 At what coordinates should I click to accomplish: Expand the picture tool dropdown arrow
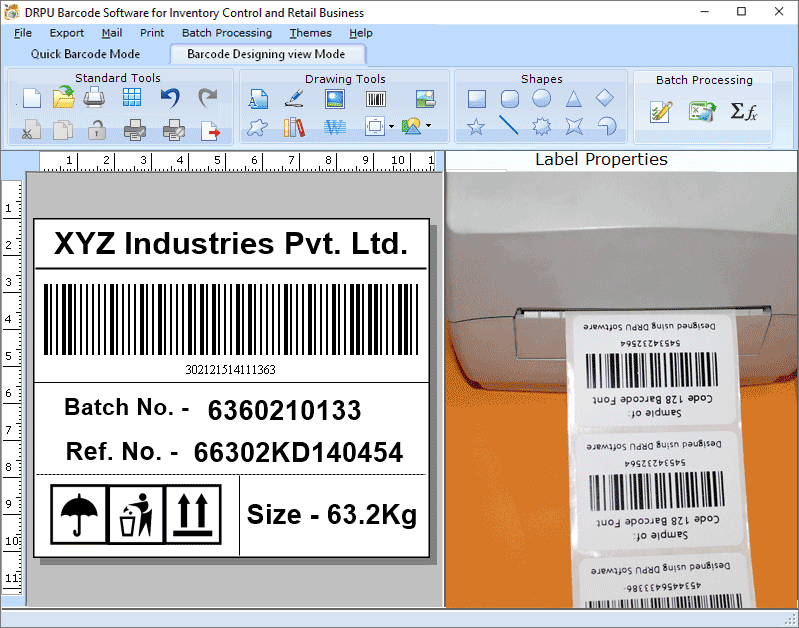429,125
